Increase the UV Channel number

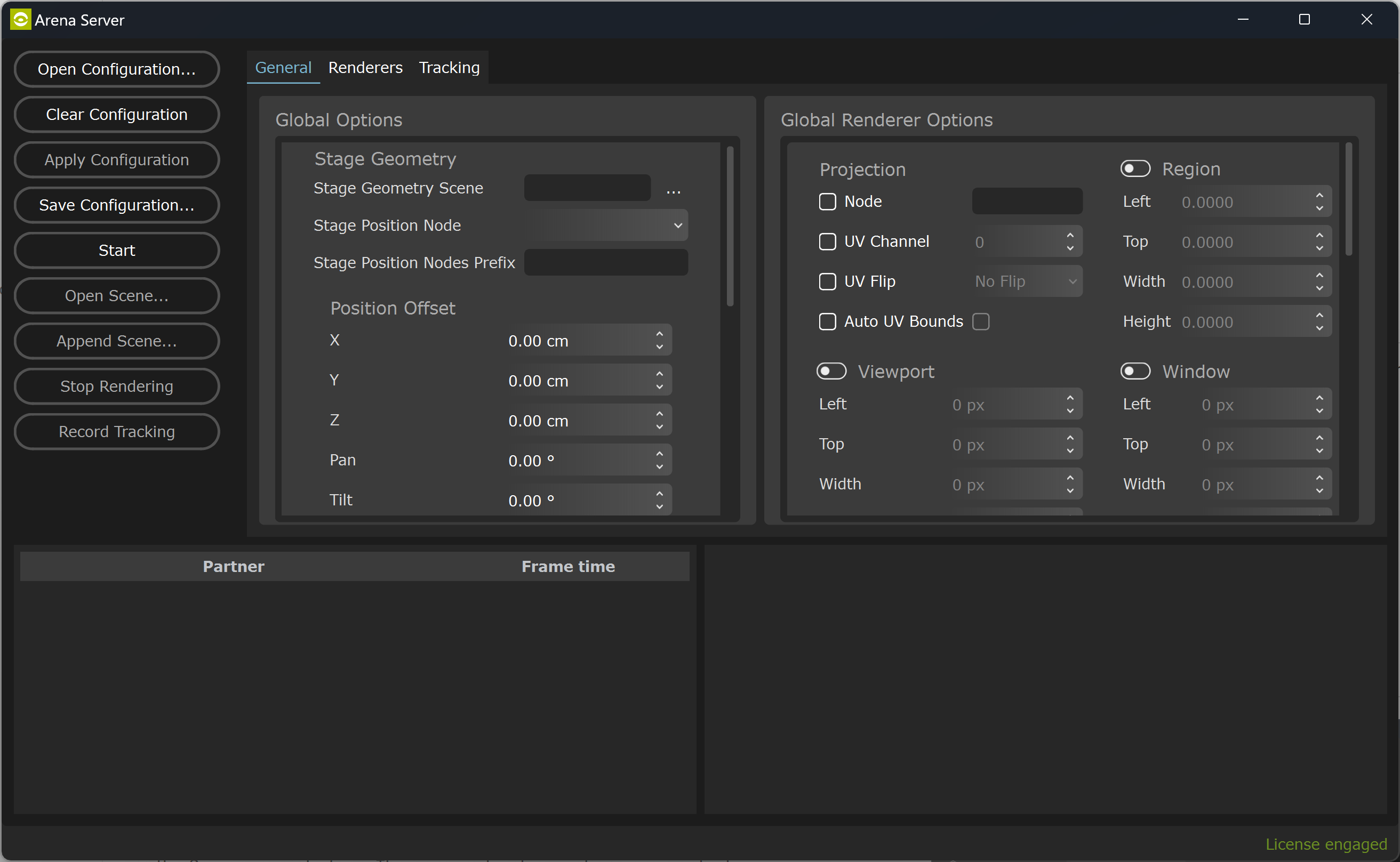tap(1070, 236)
